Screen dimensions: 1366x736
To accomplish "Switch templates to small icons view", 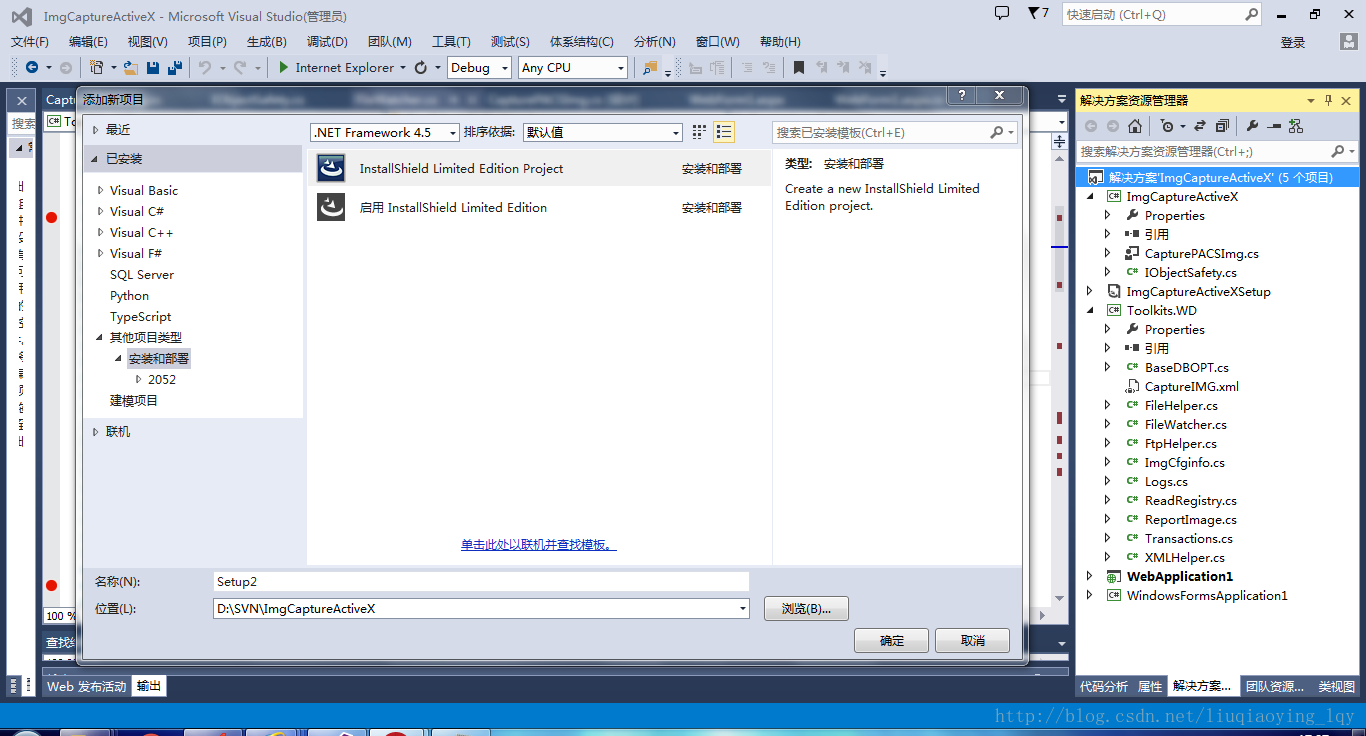I will click(699, 132).
